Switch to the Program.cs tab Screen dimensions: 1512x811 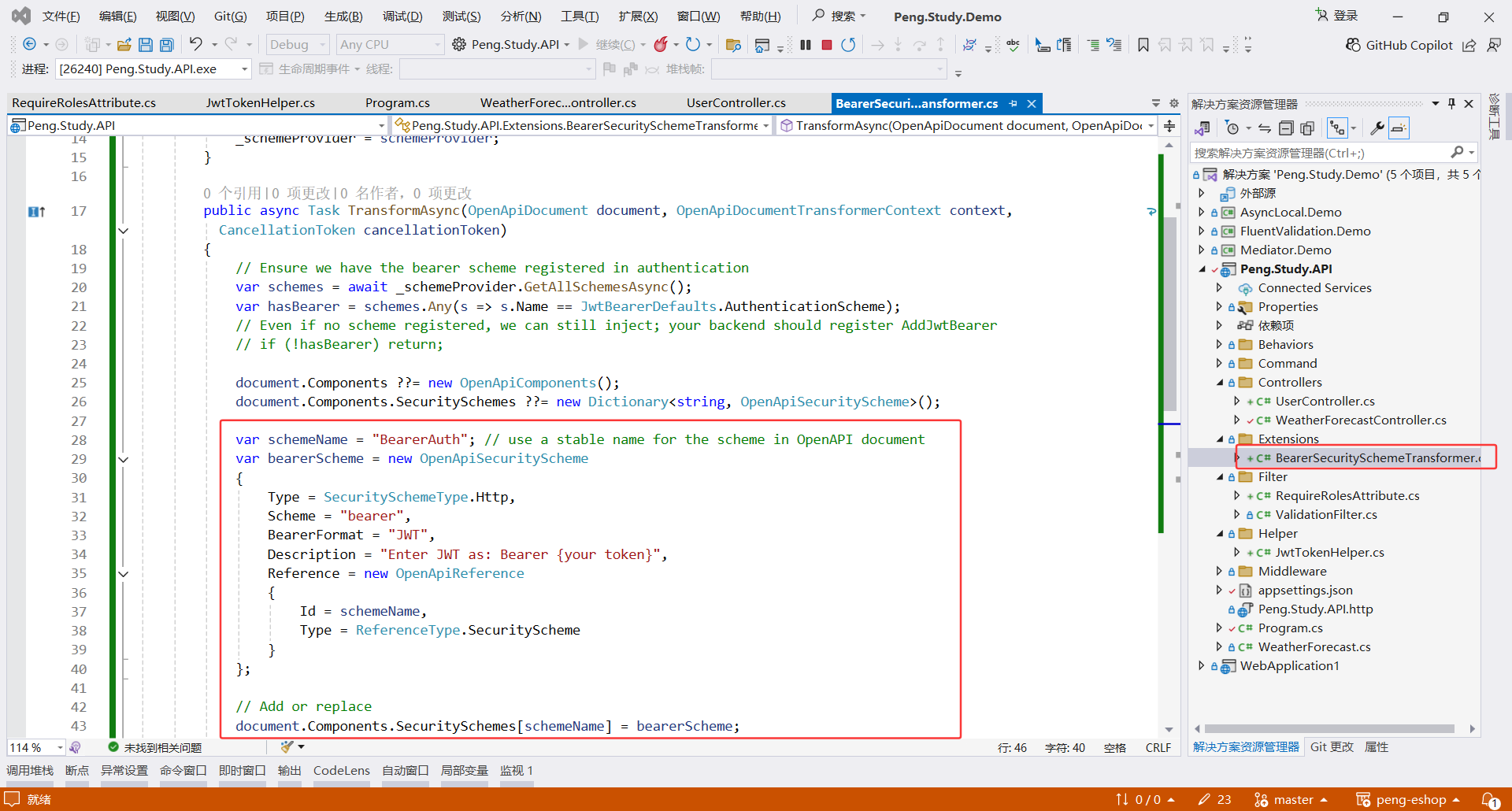pos(398,103)
